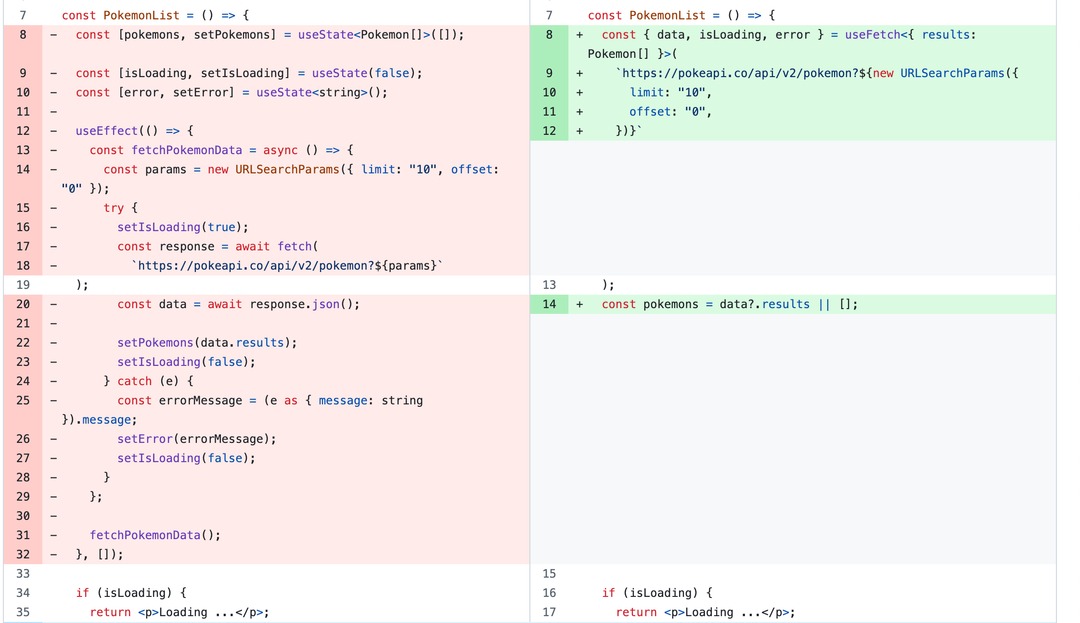
Task: Click '"0" });' wrapped continuation of line 14
Action: (x=85, y=189)
